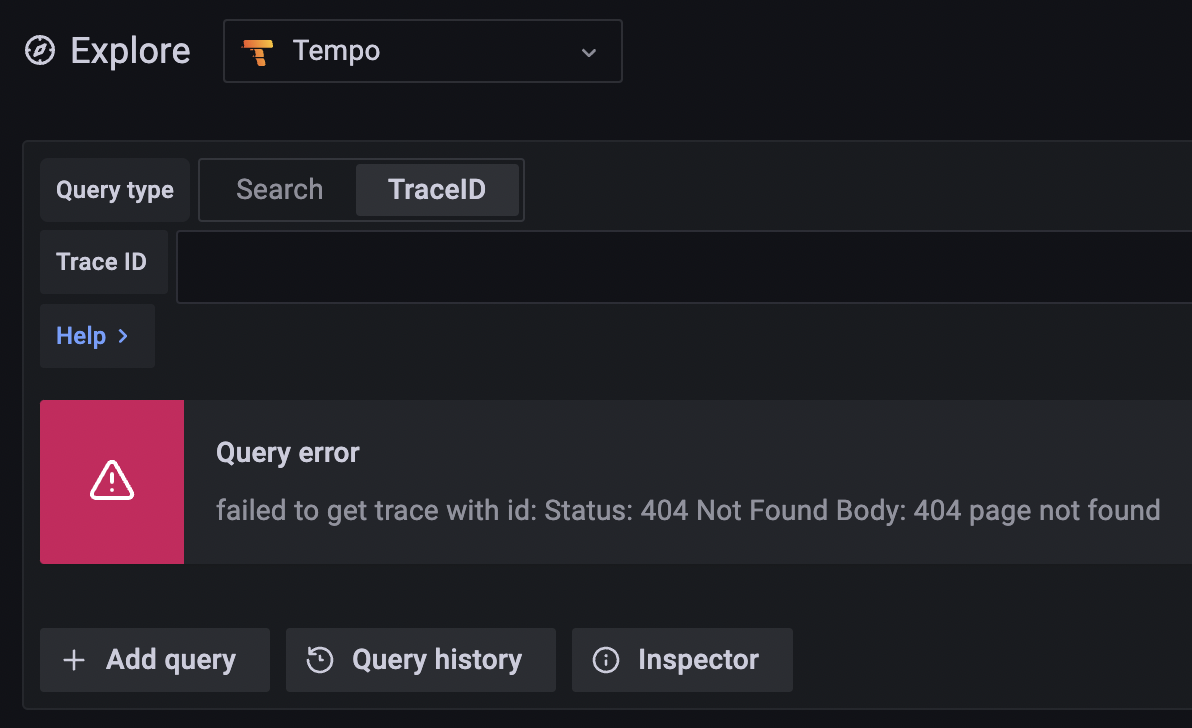This screenshot has width=1192, height=728.
Task: Open the Query history panel
Action: click(x=420, y=660)
